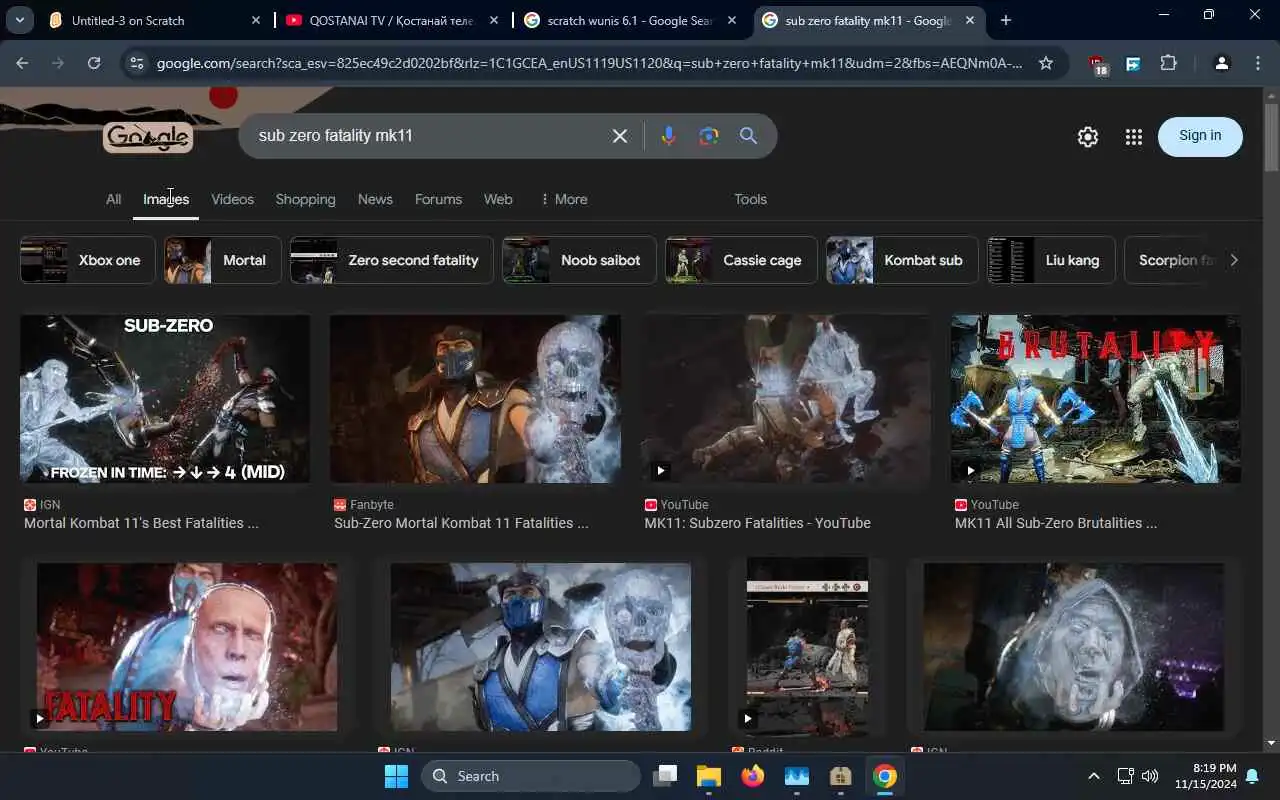The width and height of the screenshot is (1280, 800).
Task: Open Google Lens image search icon
Action: 709,136
